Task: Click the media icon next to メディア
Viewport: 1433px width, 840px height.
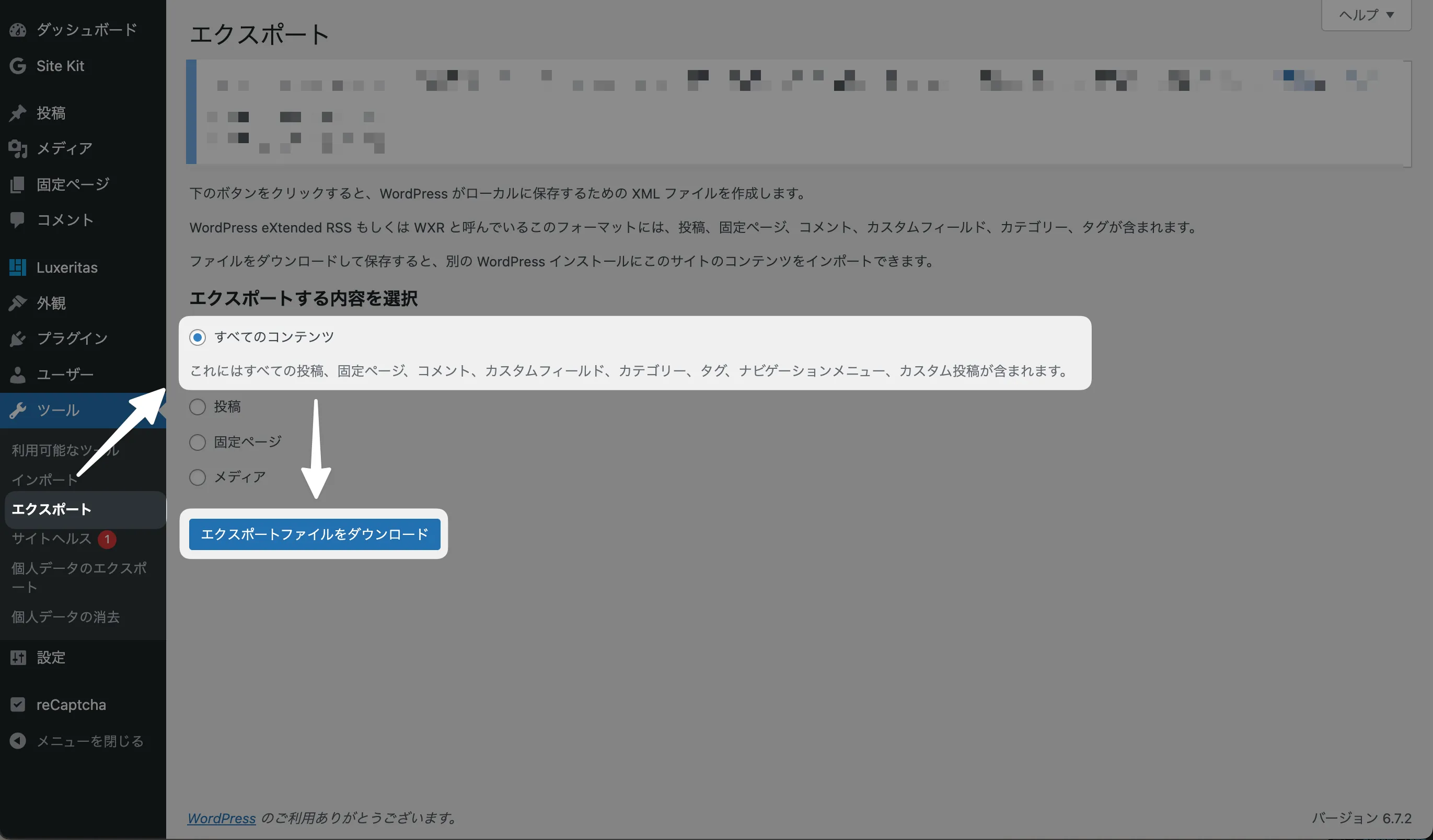Action: (18, 149)
